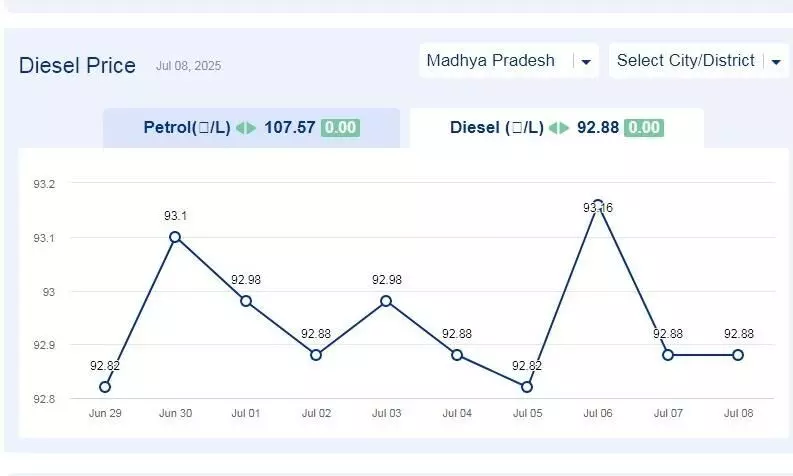The width and height of the screenshot is (793, 476).
Task: Click the green arrows icon in Diesel tab
Action: tap(559, 128)
